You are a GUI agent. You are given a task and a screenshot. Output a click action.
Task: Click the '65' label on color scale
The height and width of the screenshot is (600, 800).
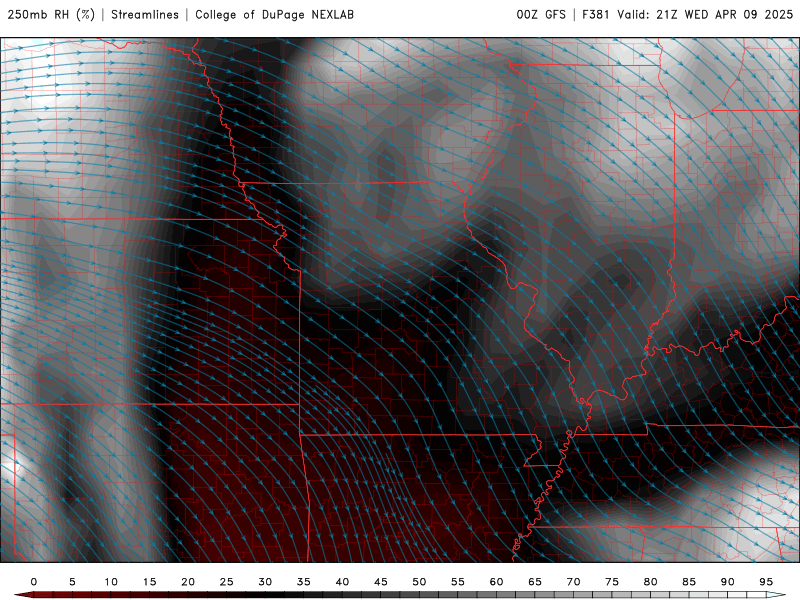tap(535, 582)
